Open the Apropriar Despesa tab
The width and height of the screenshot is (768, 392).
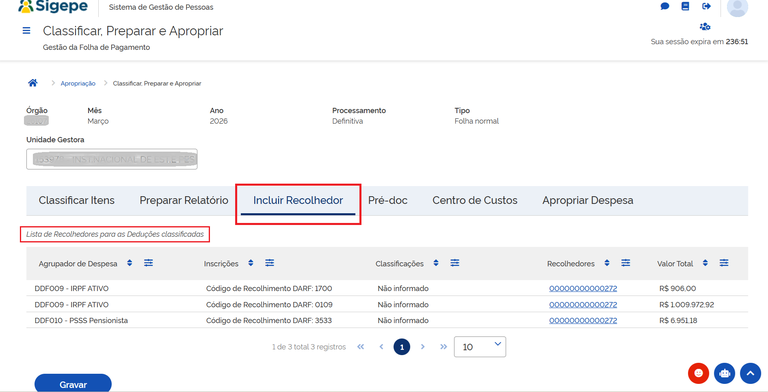588,200
